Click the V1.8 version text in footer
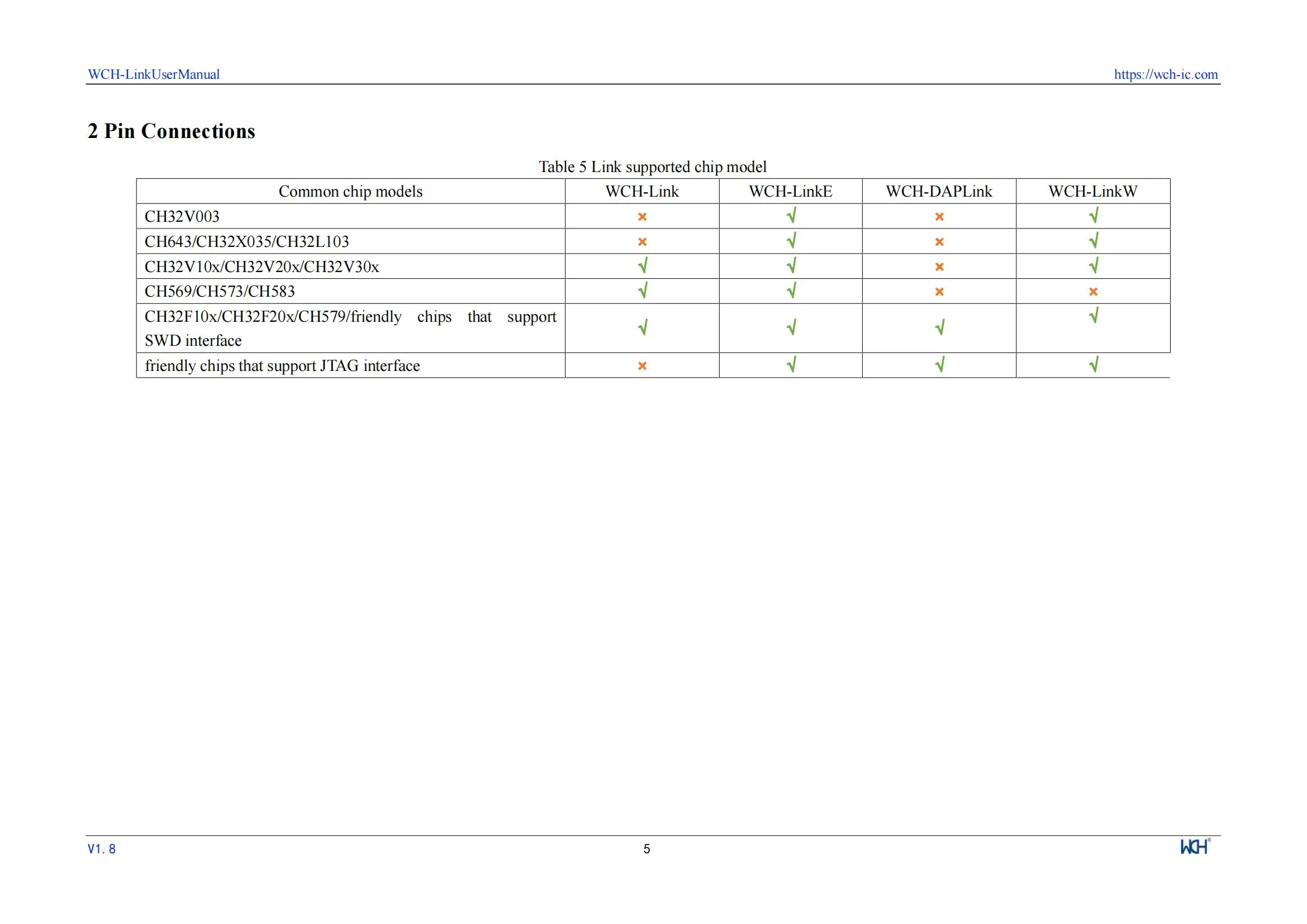 (102, 849)
